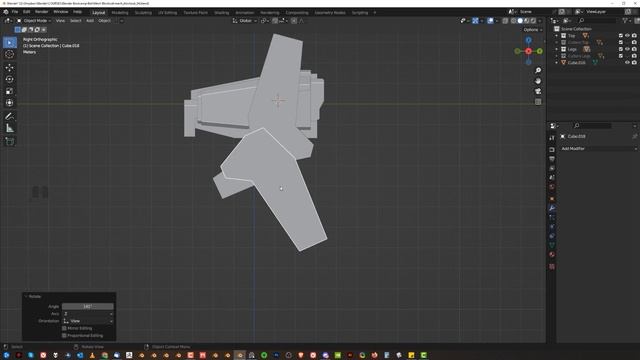This screenshot has width=640, height=360.
Task: Select the 3D Cursor tool
Action: 10,54
